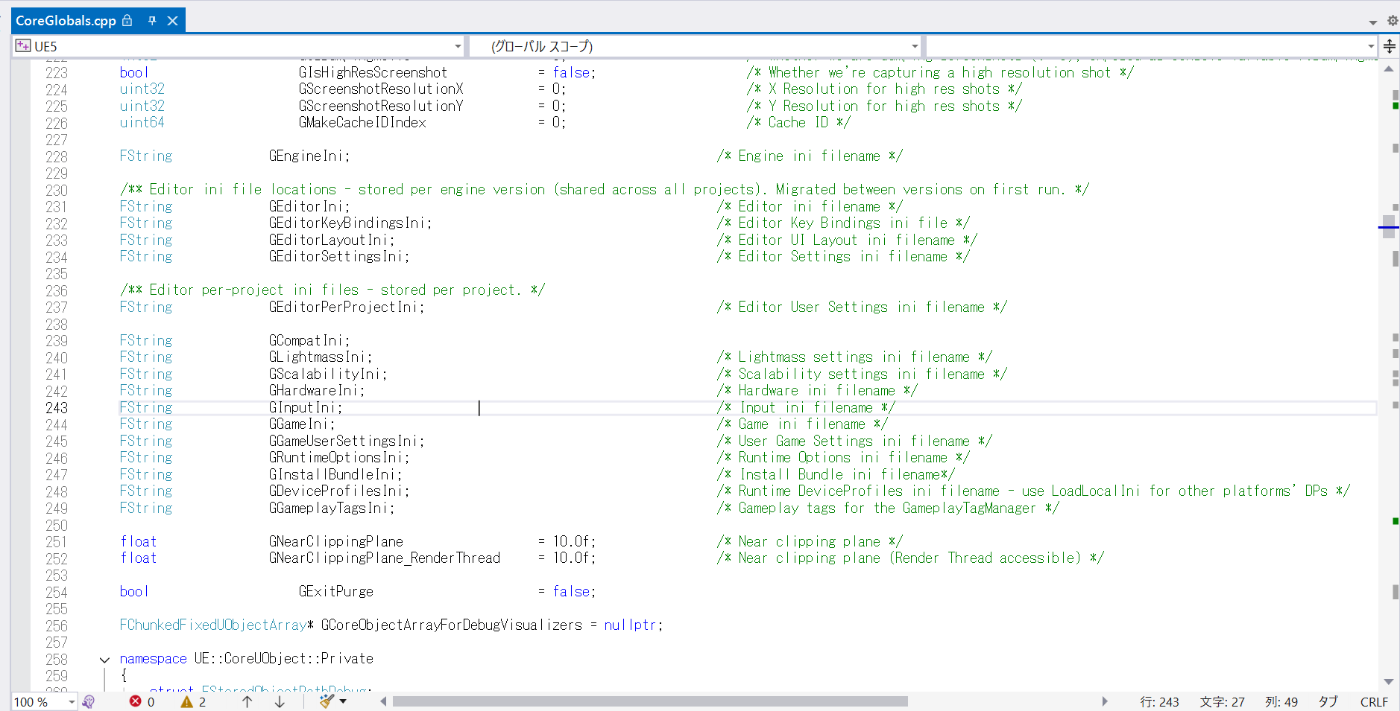Viewport: 1400px width, 711px height.
Task: Click the 行: 243 line indicator
Action: pyautogui.click(x=1160, y=702)
